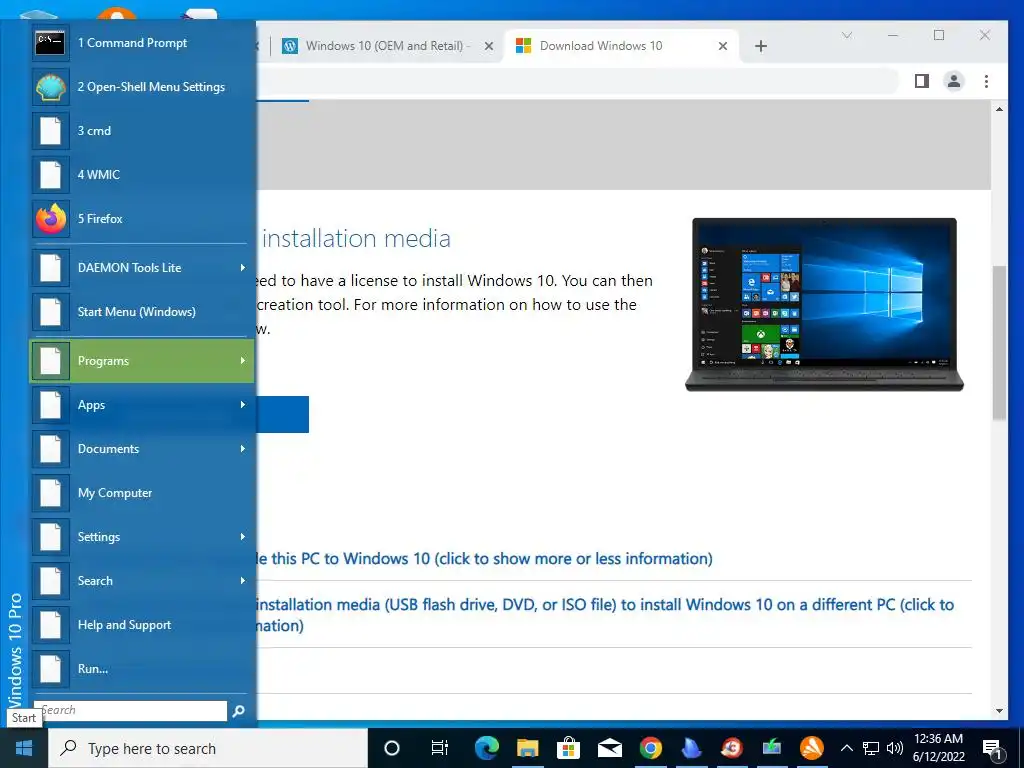1024x768 pixels.
Task: Open the Chrome profile avatar
Action: click(953, 81)
